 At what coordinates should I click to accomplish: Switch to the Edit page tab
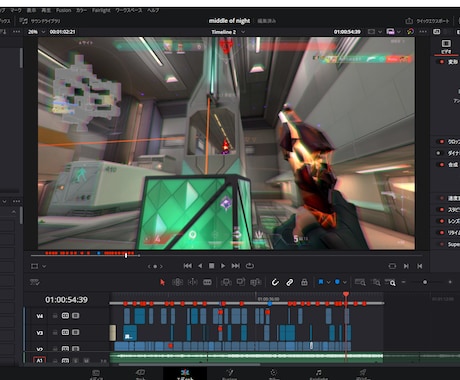click(185, 374)
